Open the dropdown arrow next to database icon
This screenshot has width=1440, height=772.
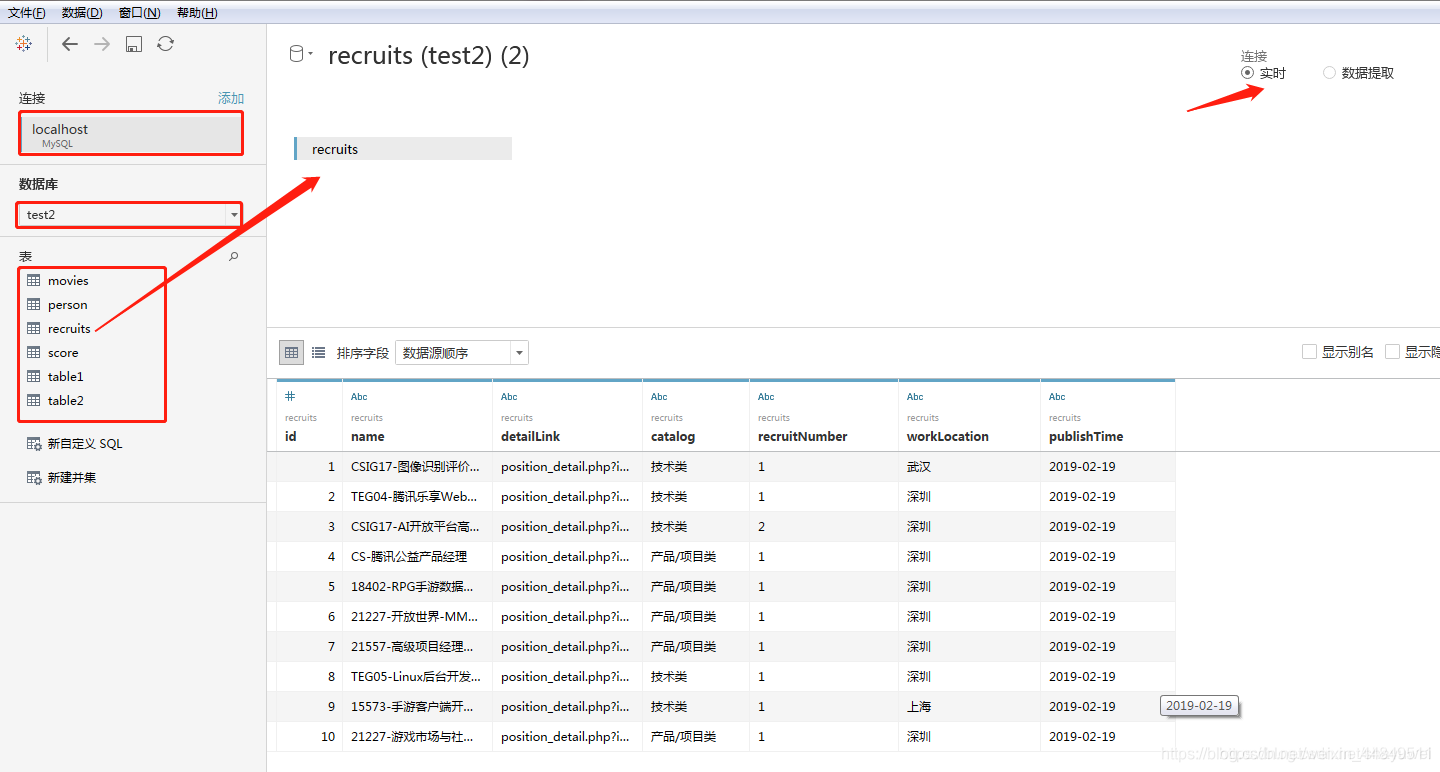311,54
